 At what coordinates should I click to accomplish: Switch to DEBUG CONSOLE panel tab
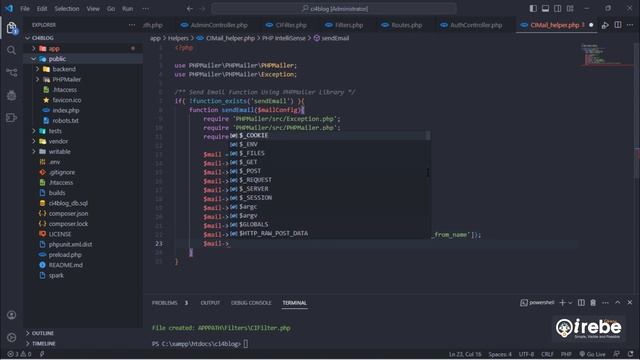pos(251,303)
